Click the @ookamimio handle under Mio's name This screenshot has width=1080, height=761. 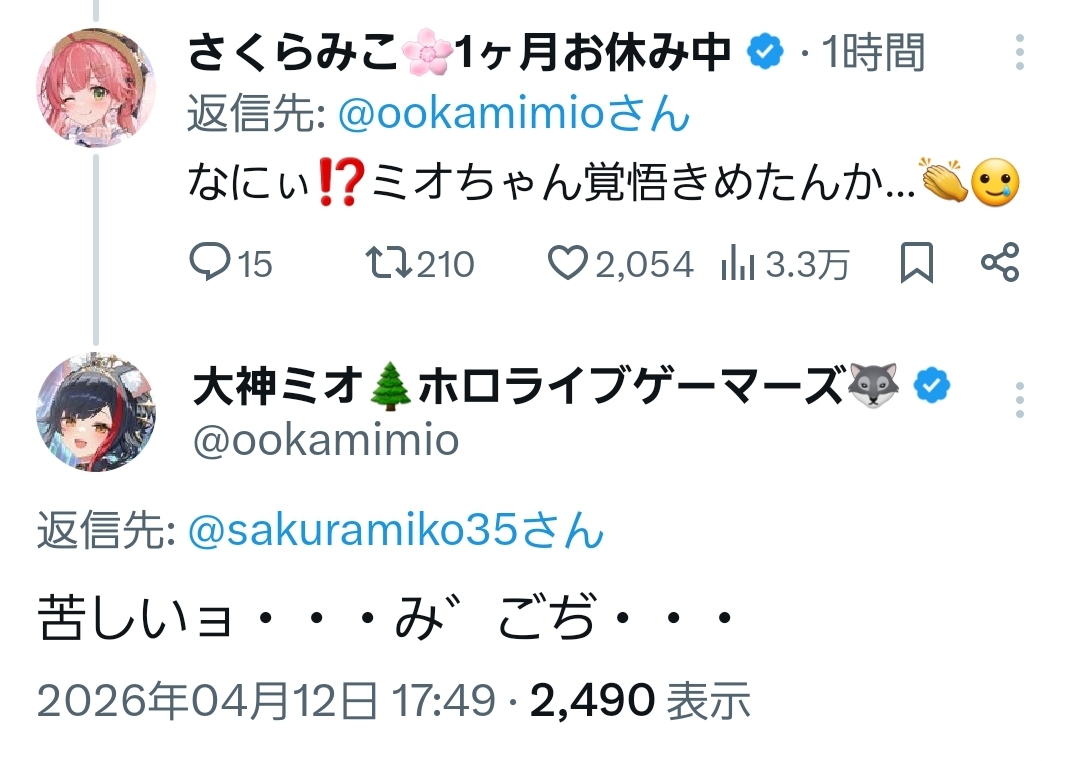(325, 440)
